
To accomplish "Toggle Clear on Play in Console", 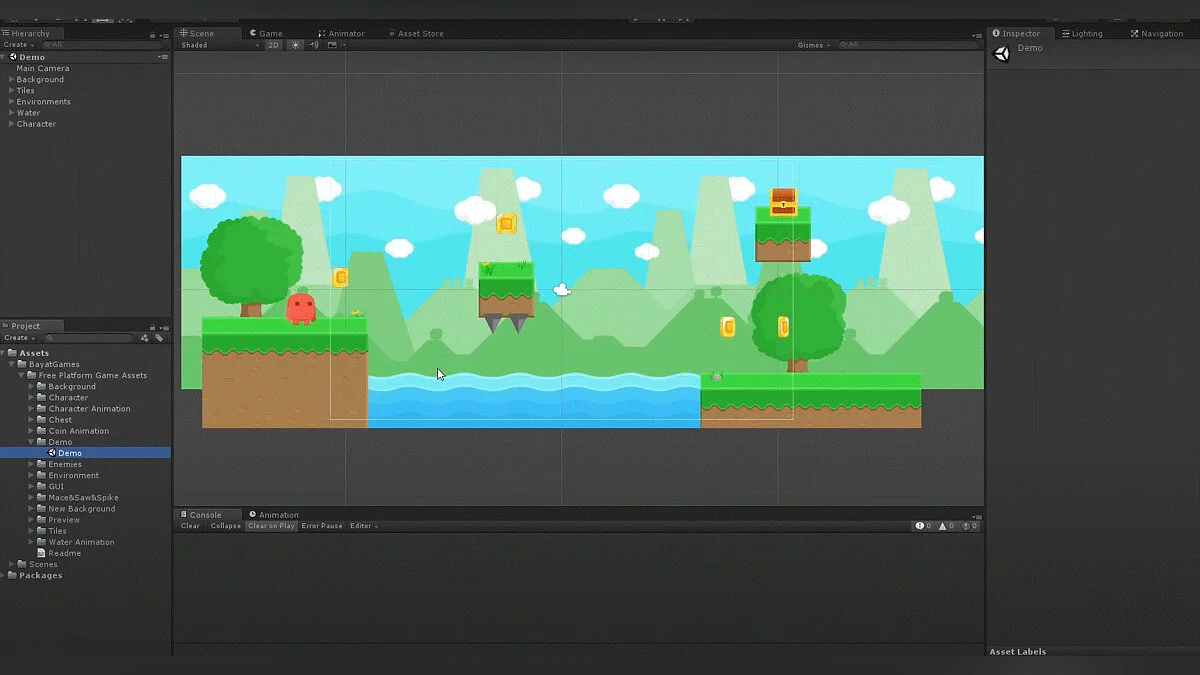I will point(271,526).
